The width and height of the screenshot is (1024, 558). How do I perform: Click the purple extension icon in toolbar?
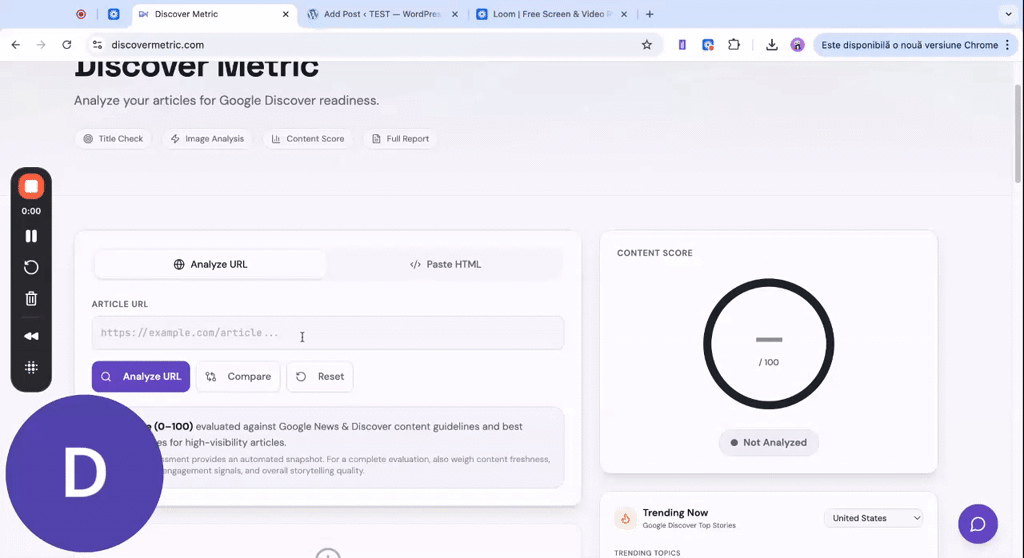(682, 44)
